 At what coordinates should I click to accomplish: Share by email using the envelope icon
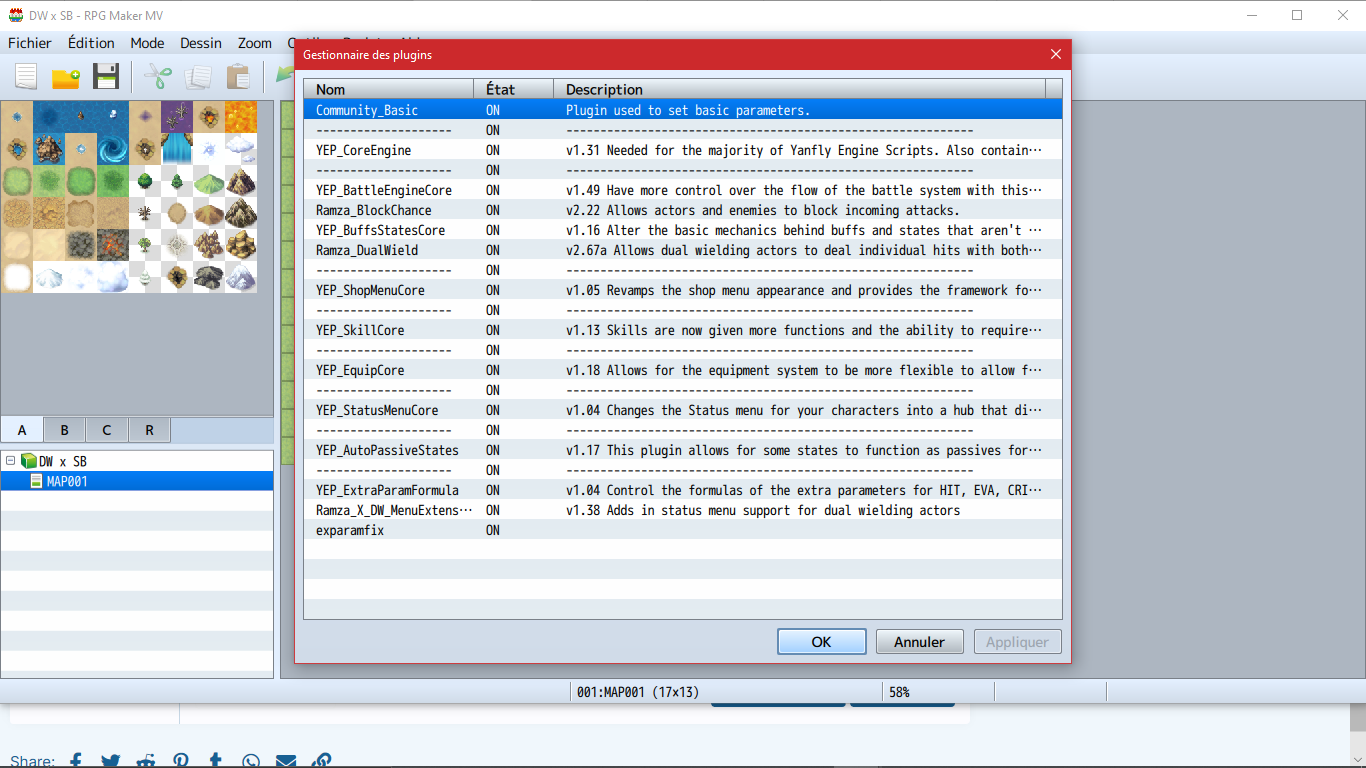click(x=286, y=761)
